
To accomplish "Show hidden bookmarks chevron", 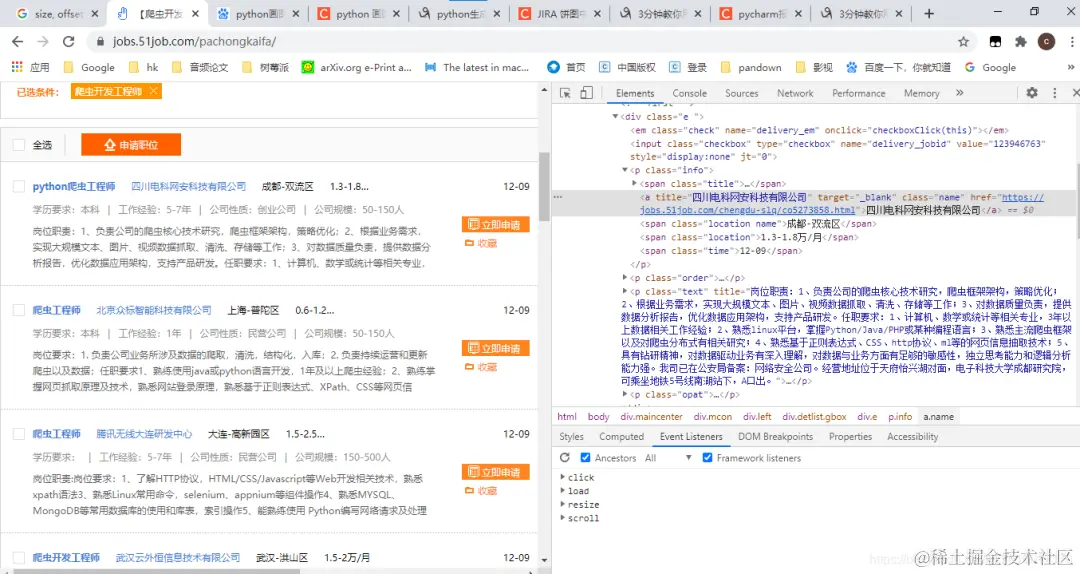I will (1071, 67).
